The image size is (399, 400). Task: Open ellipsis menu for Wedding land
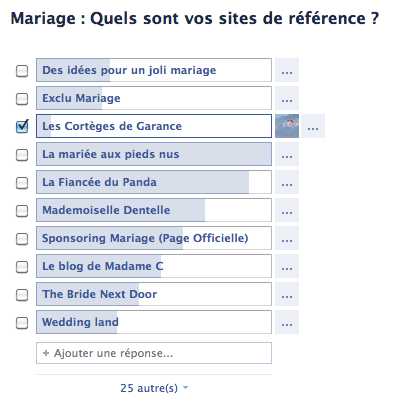tap(287, 322)
